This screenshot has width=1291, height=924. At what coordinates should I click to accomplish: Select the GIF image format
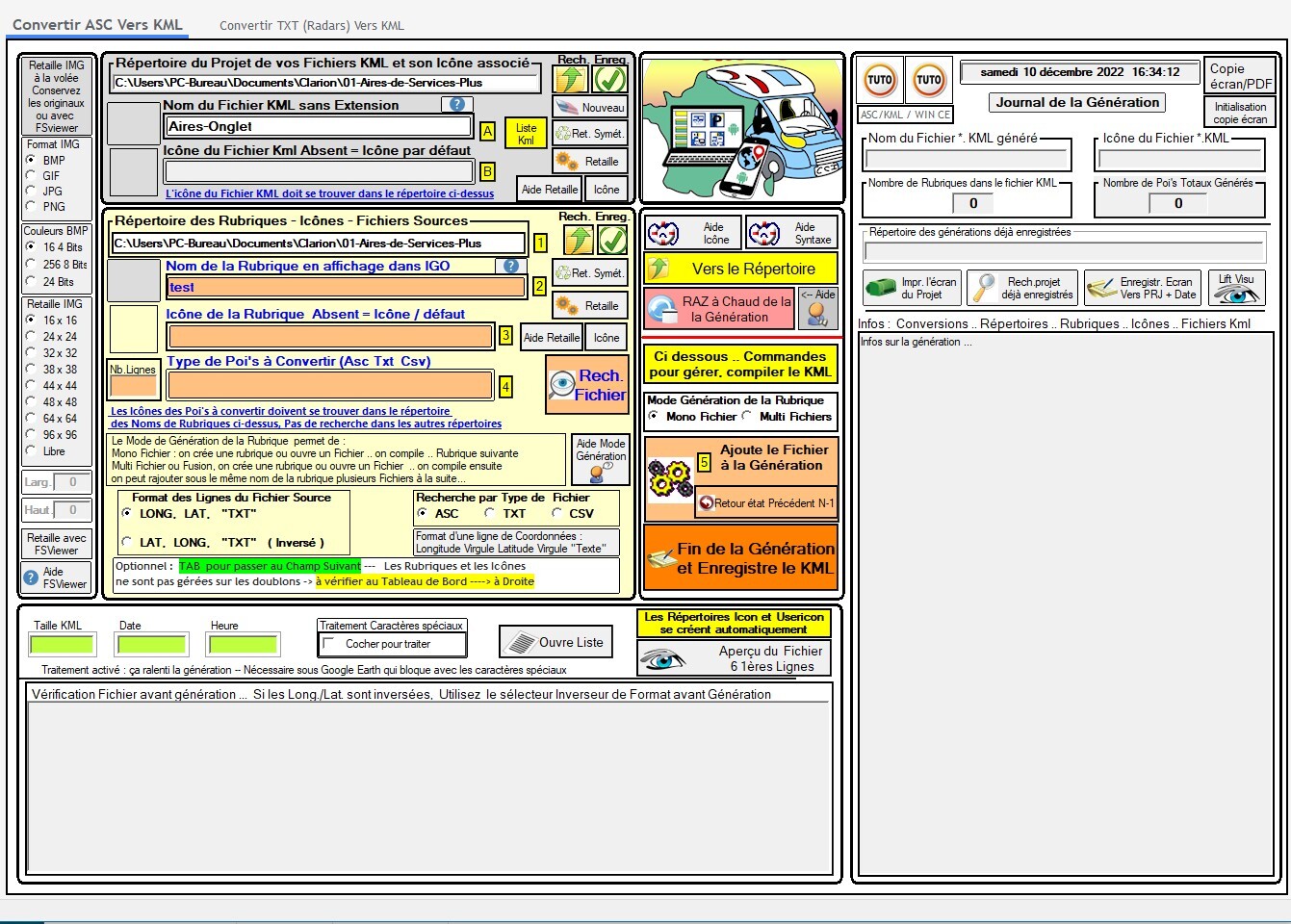[x=31, y=175]
